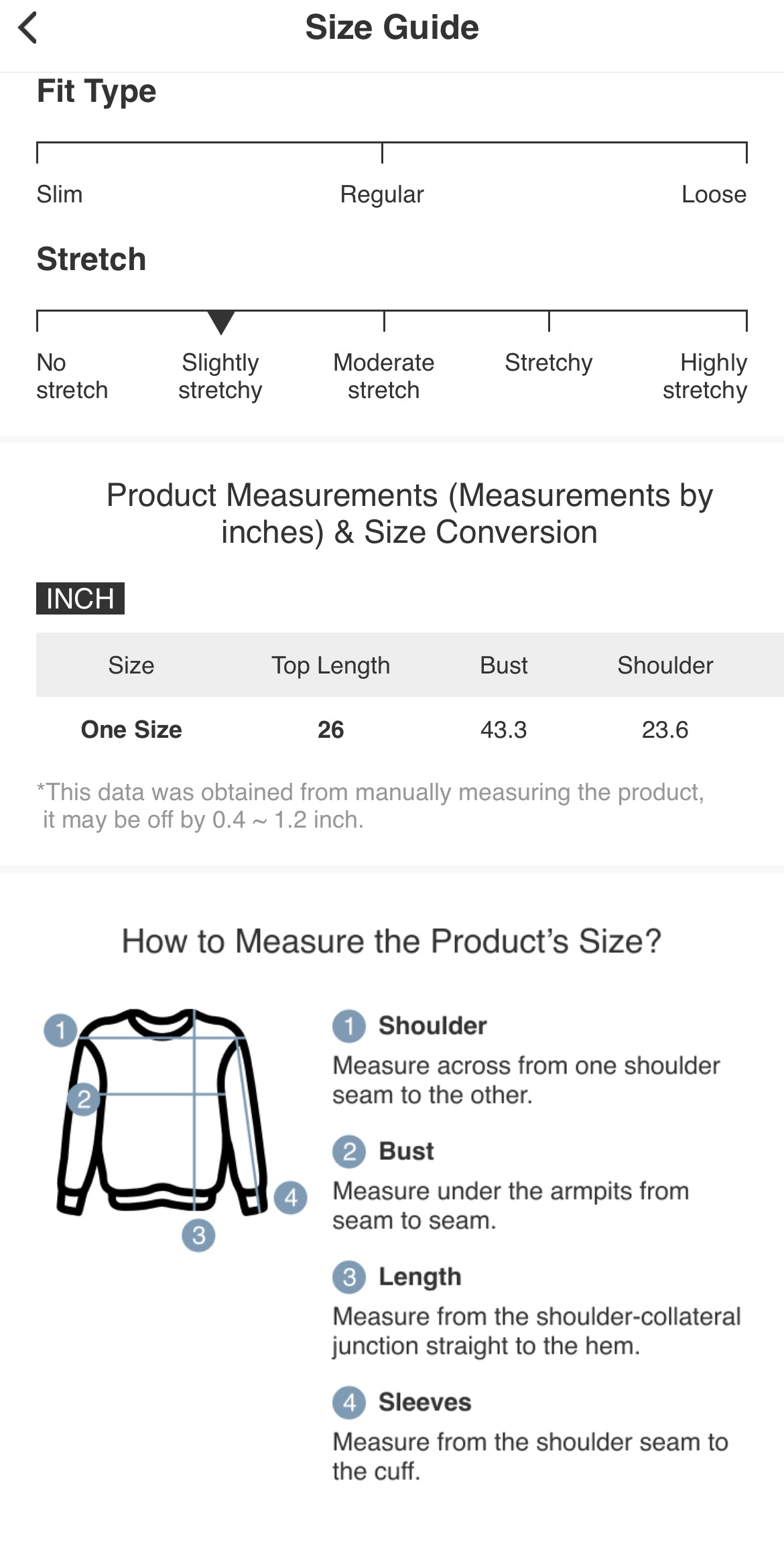Click the Sleeves numbered icon in legend
This screenshot has height=1544, width=784.
(349, 1402)
